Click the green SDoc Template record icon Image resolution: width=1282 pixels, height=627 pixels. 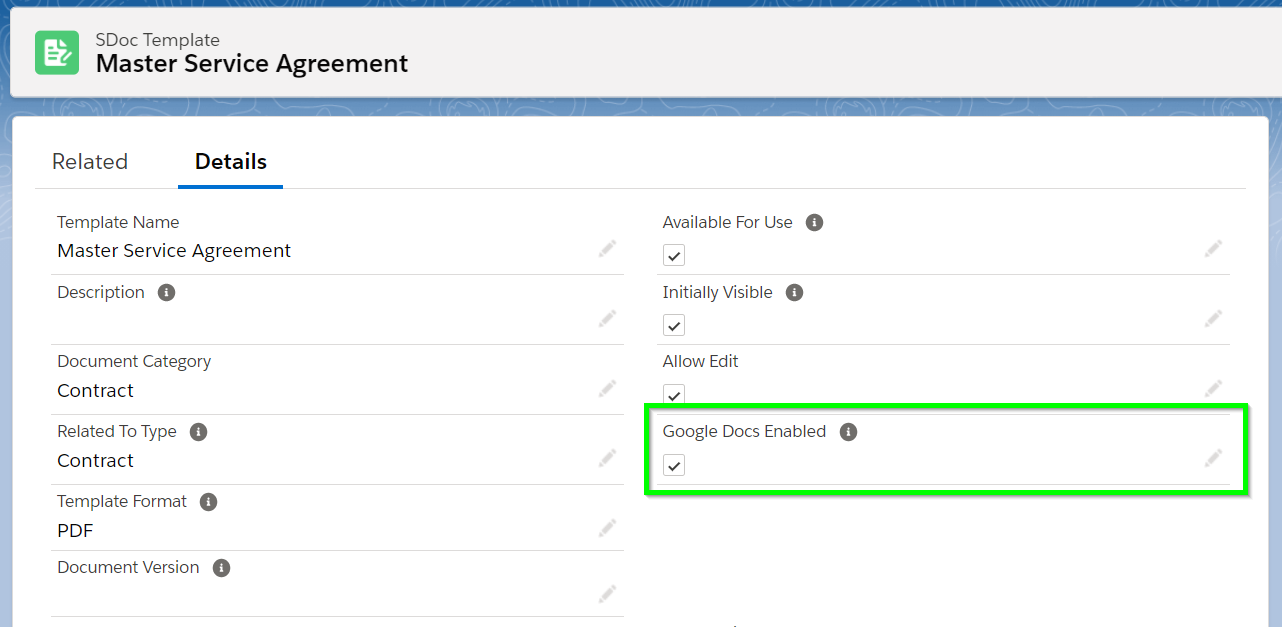click(57, 52)
